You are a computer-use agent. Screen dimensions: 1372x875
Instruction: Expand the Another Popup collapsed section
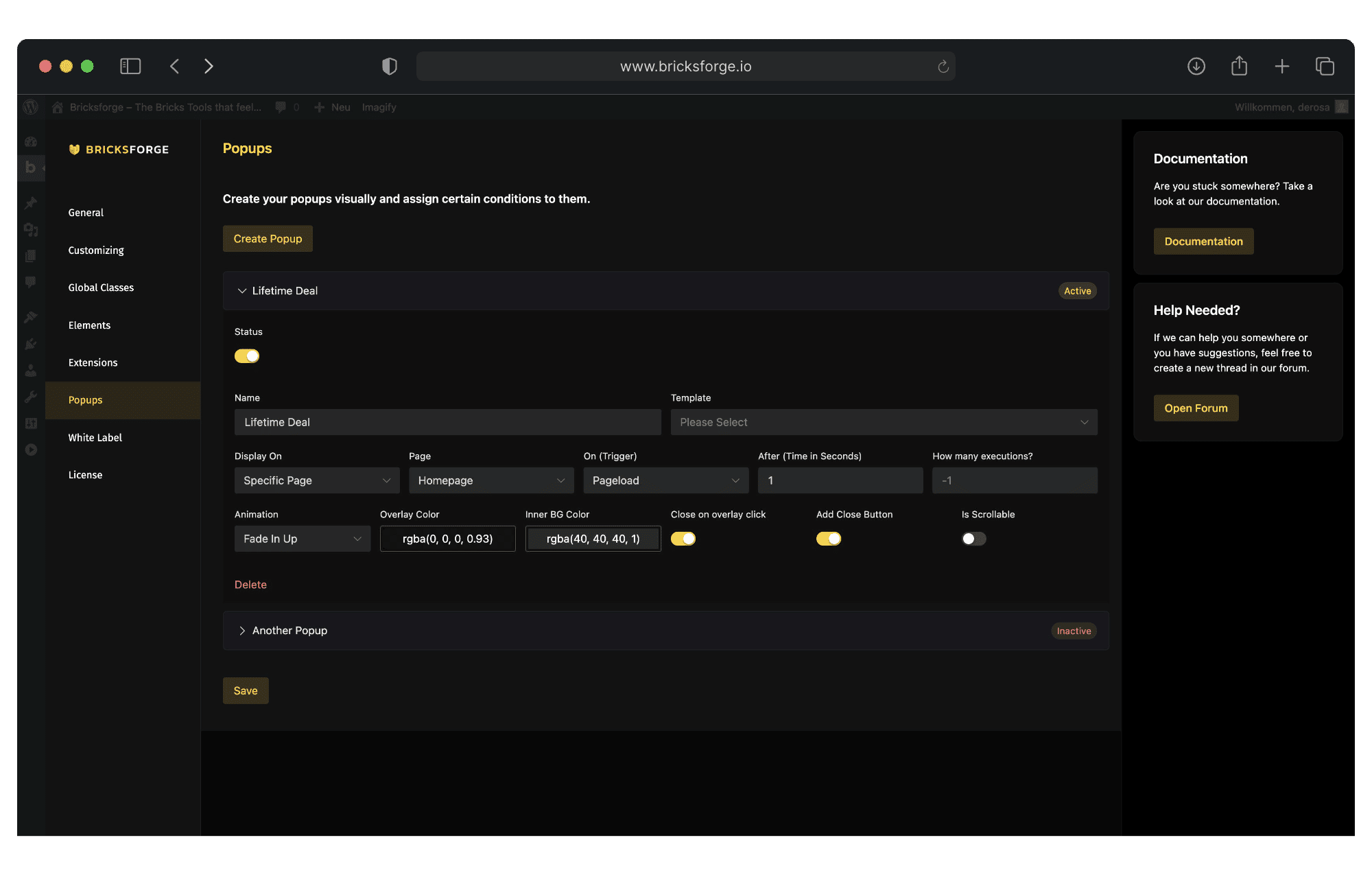242,630
